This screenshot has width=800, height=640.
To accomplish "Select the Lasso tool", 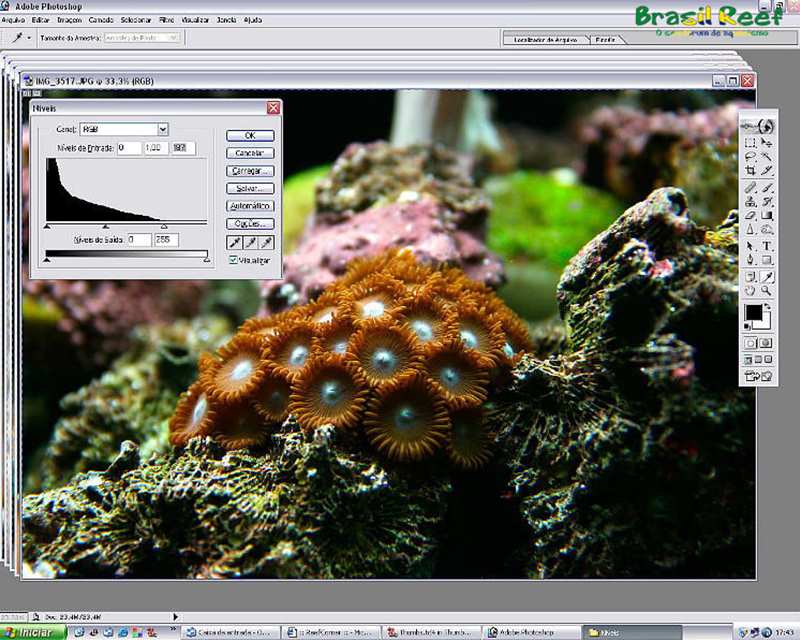I will 750,157.
